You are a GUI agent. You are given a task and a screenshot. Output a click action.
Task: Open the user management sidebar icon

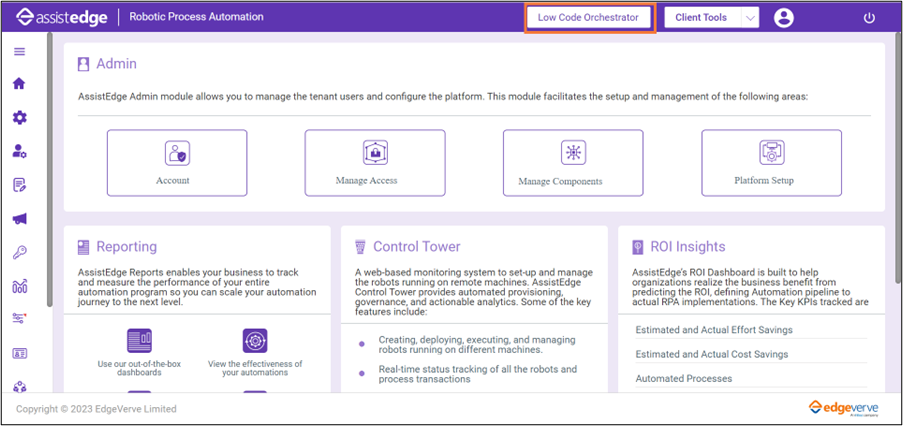click(19, 151)
